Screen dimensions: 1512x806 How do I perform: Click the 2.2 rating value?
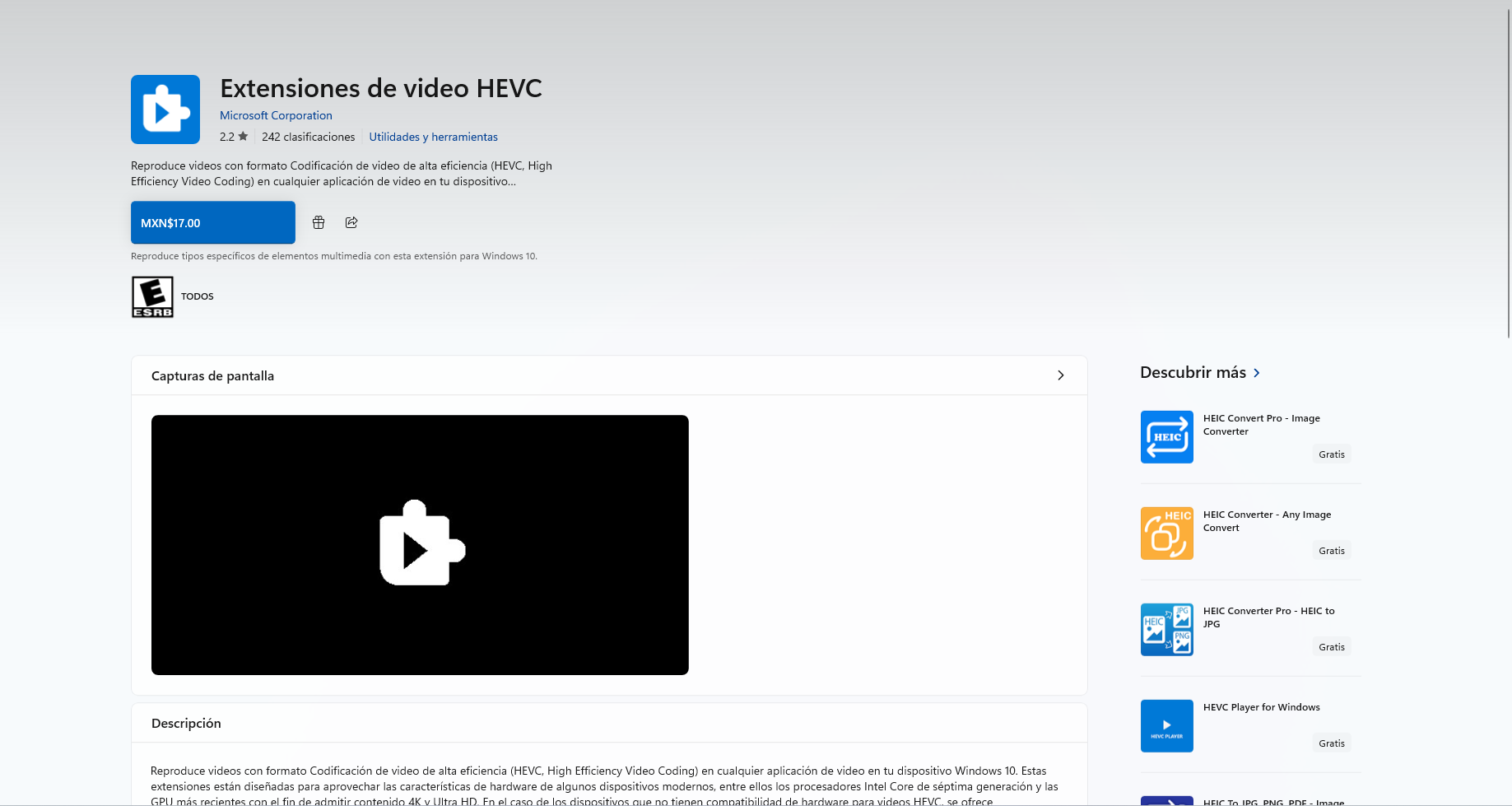[x=226, y=137]
